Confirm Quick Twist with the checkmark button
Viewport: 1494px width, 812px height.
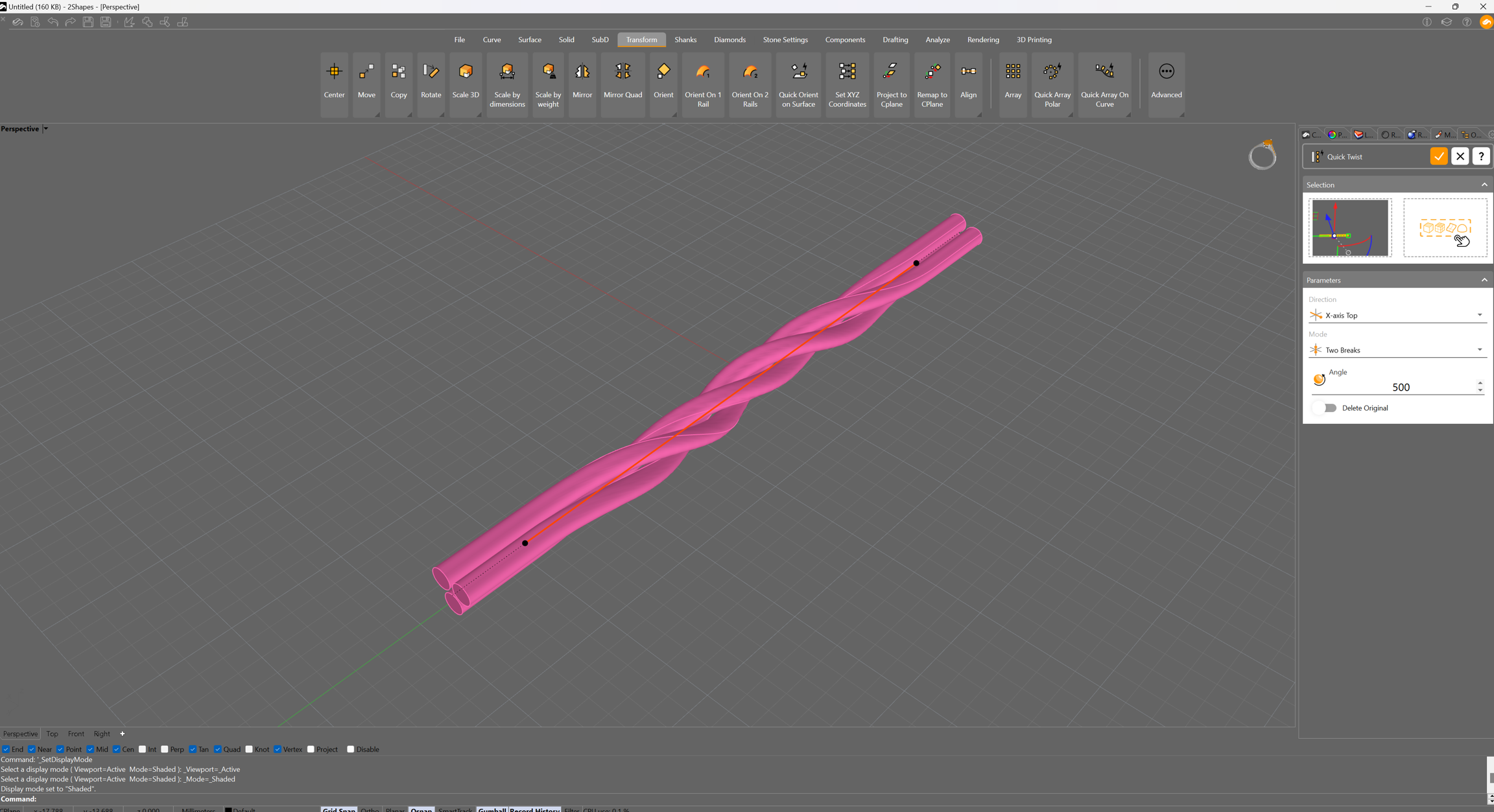pyautogui.click(x=1438, y=156)
